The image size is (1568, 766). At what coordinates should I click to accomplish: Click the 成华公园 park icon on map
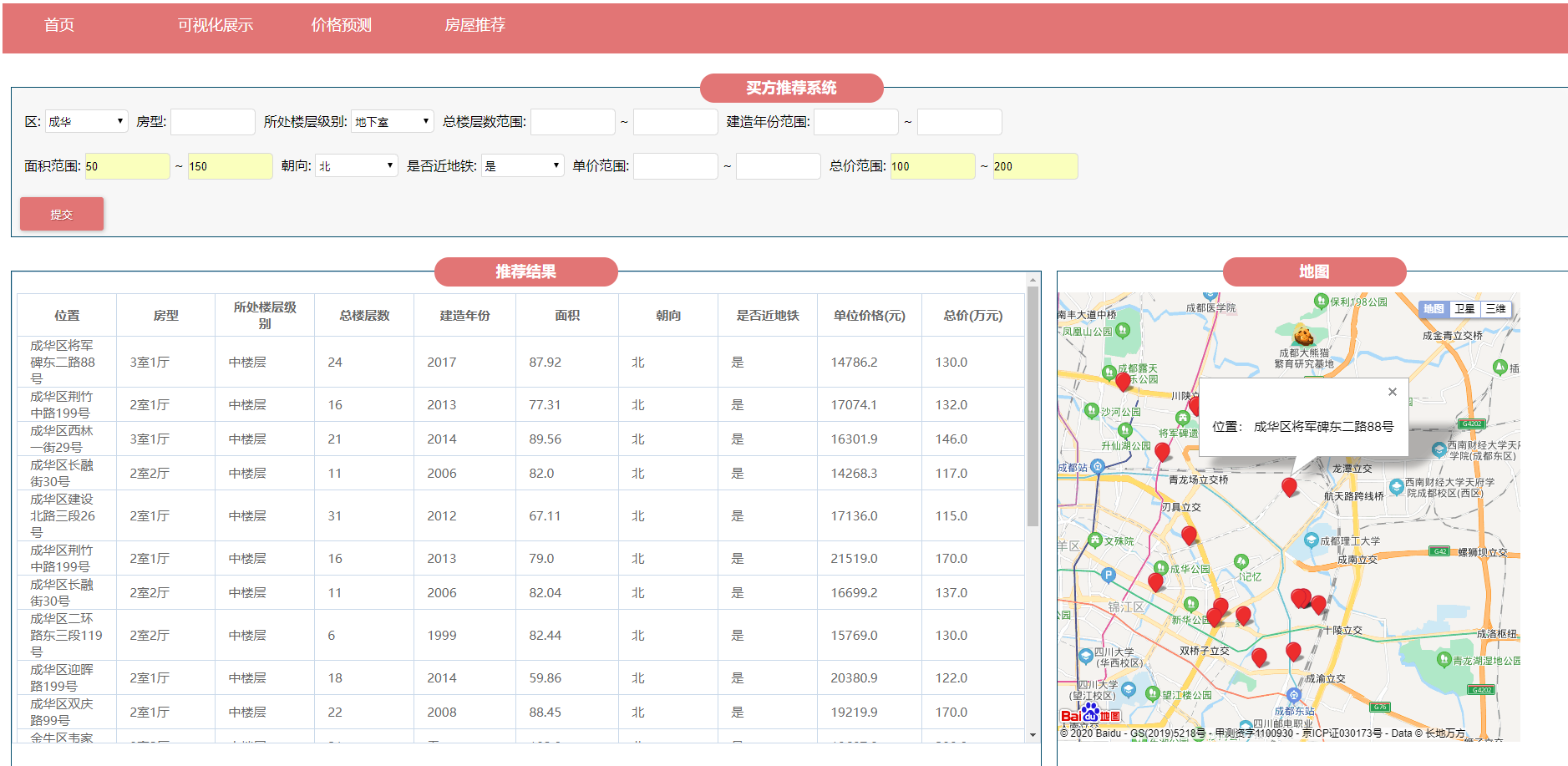[1160, 568]
